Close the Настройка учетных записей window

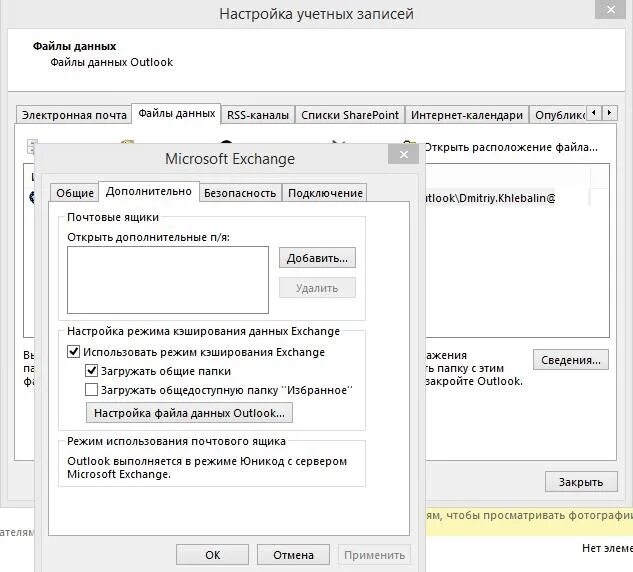point(610,9)
